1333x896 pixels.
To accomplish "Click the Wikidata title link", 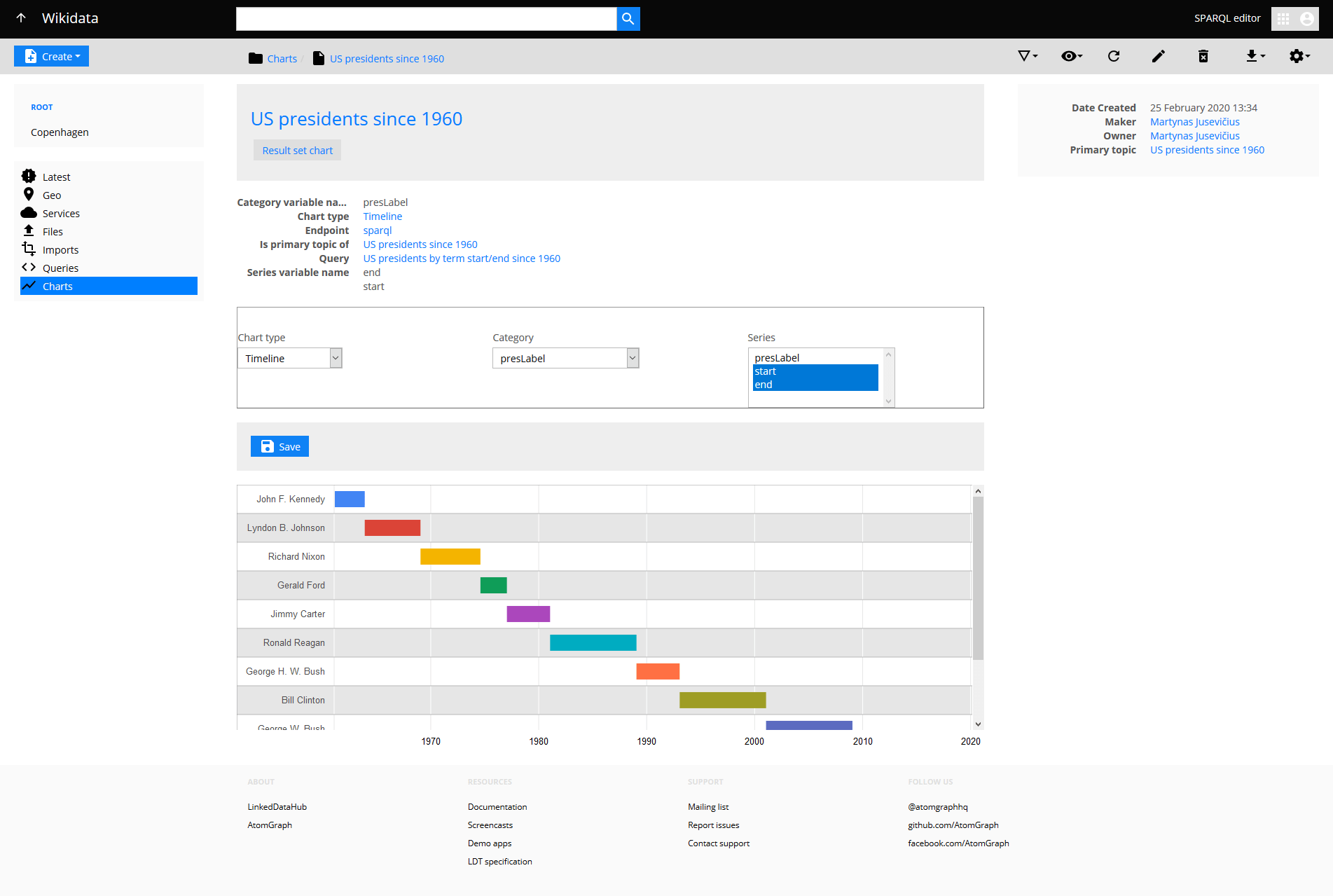I will coord(70,18).
